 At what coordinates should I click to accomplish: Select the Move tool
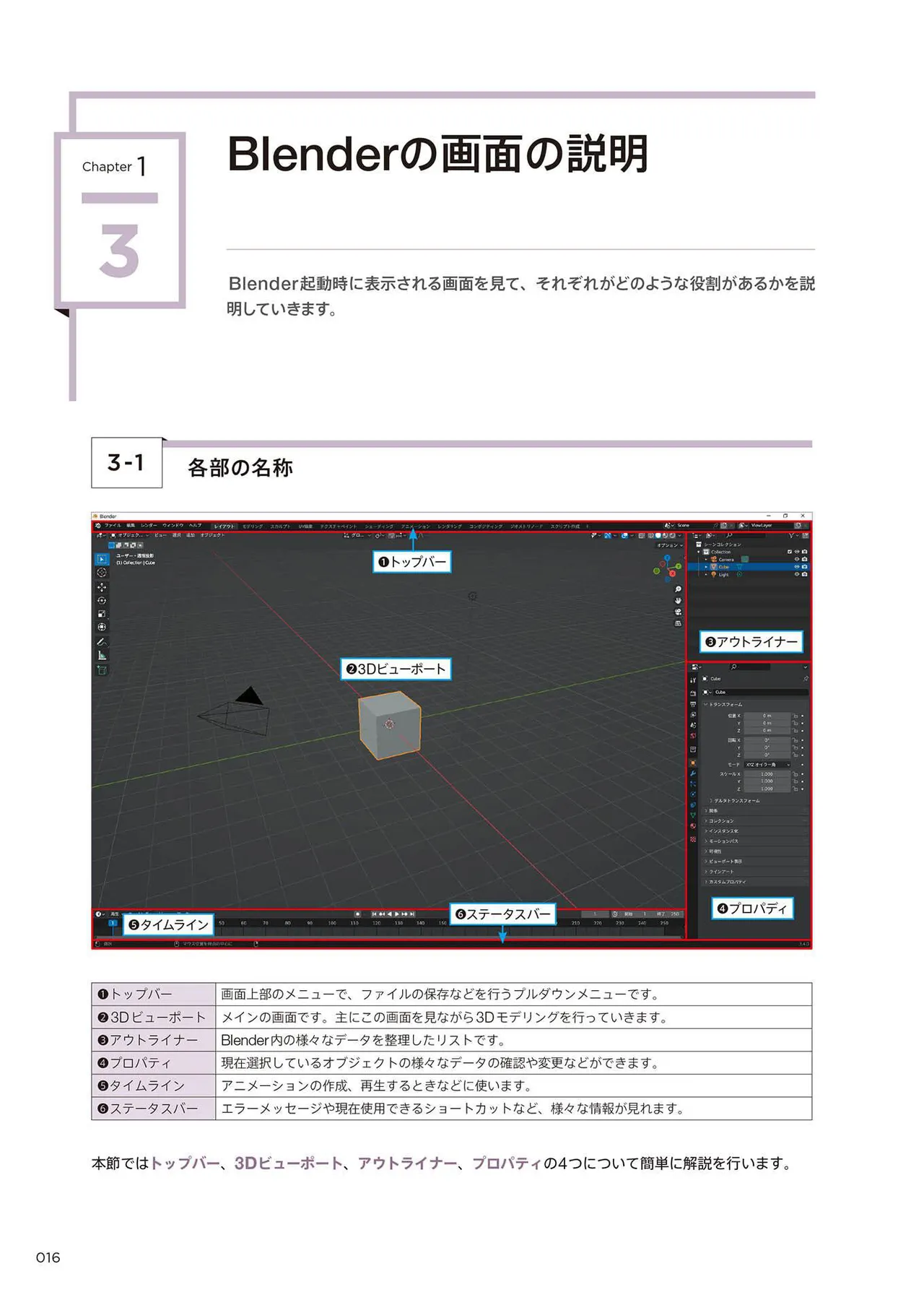pos(102,587)
